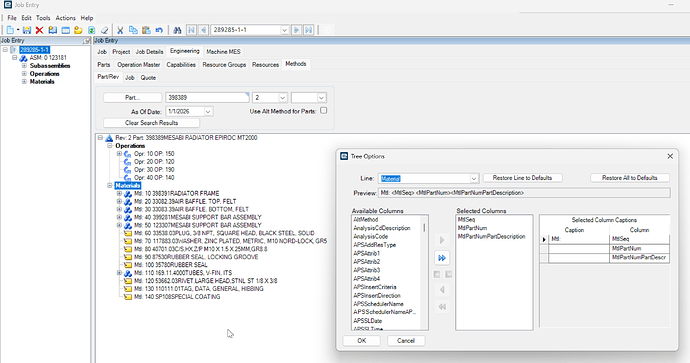Select MtlPartNum in Selected Columns list
The image size is (690, 363).
[472, 228]
